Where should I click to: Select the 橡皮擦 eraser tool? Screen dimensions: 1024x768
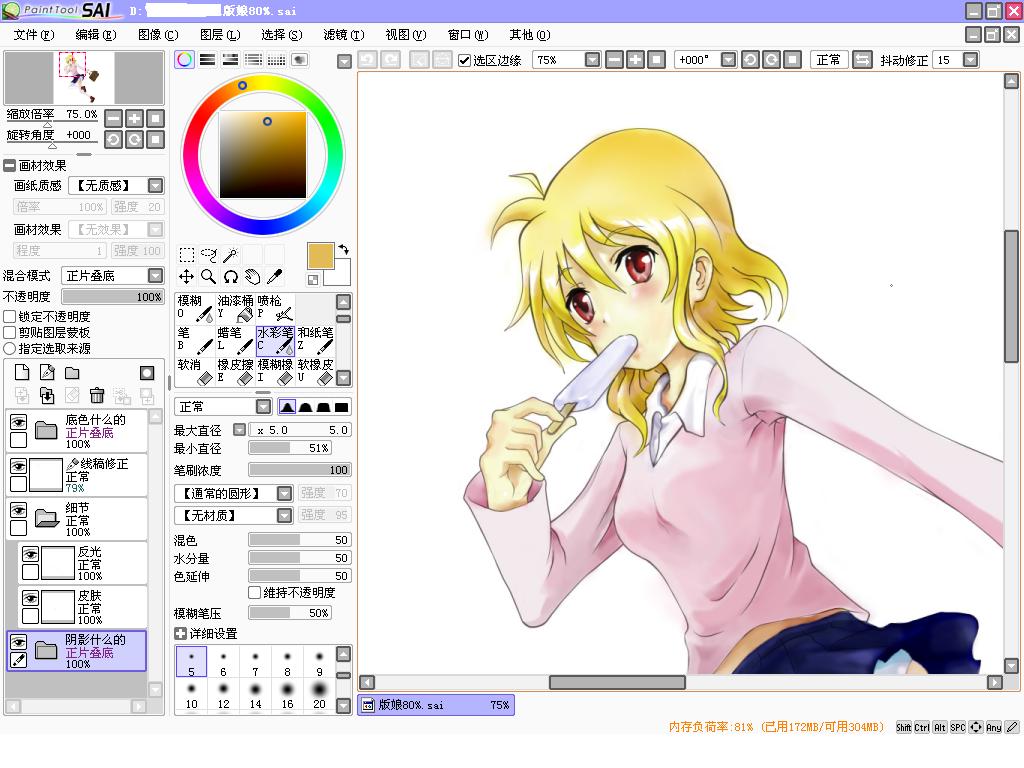point(235,371)
